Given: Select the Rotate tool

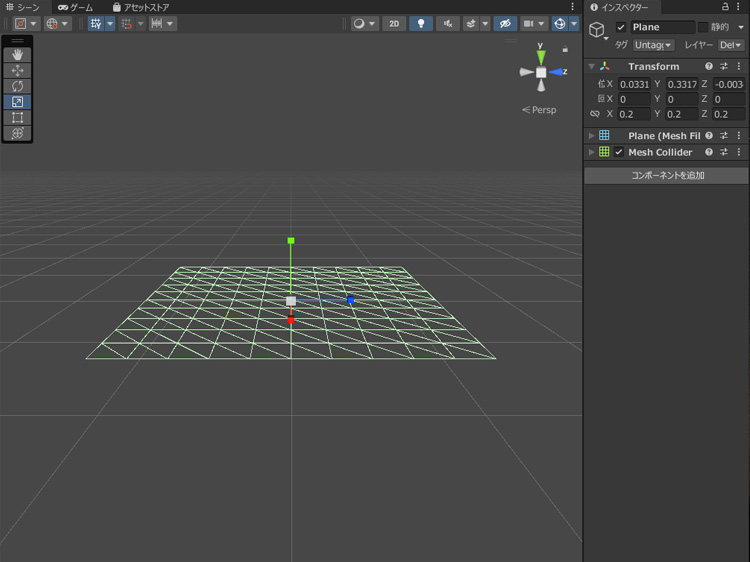Looking at the screenshot, I should (17, 86).
